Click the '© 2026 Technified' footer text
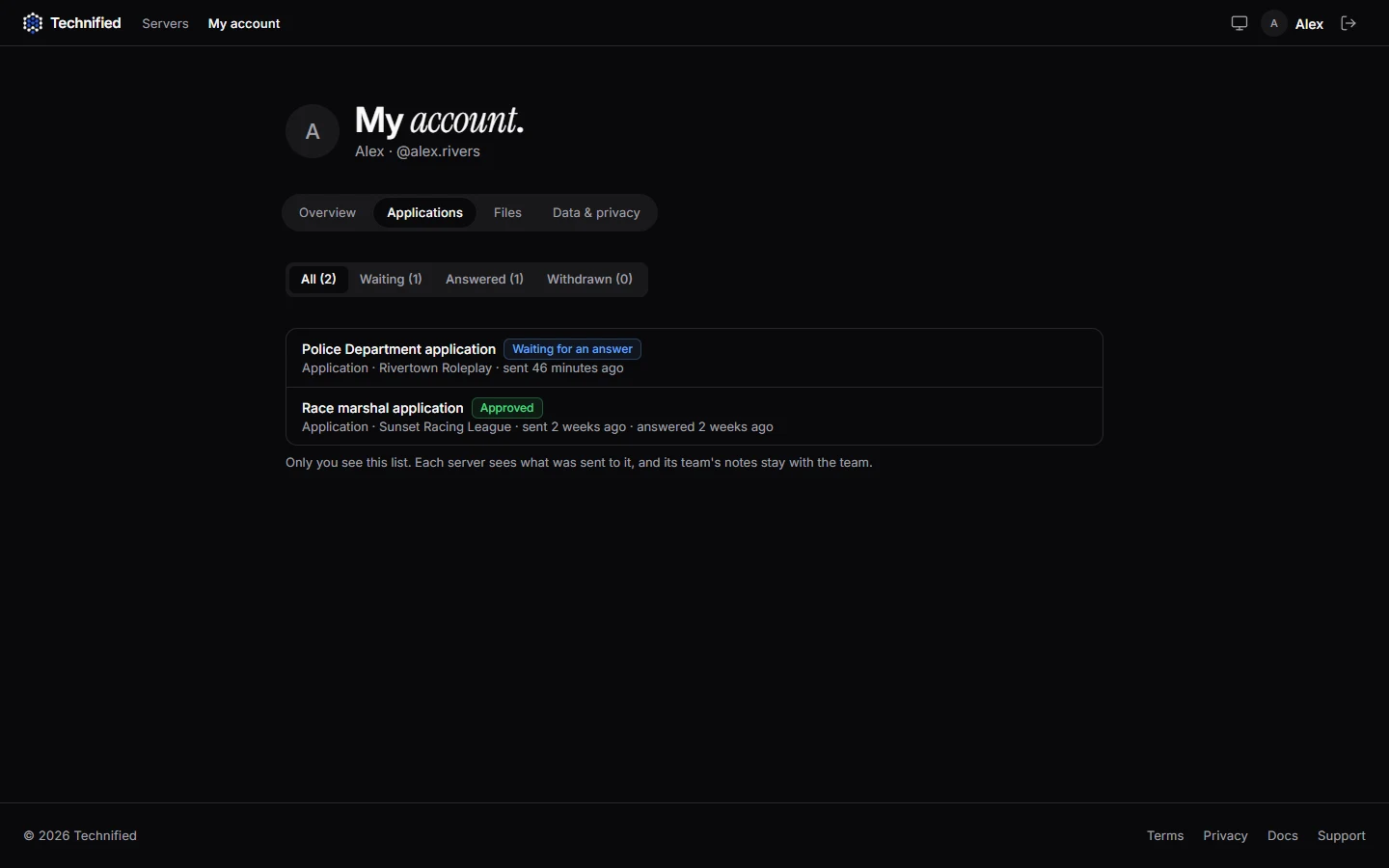 click(80, 835)
